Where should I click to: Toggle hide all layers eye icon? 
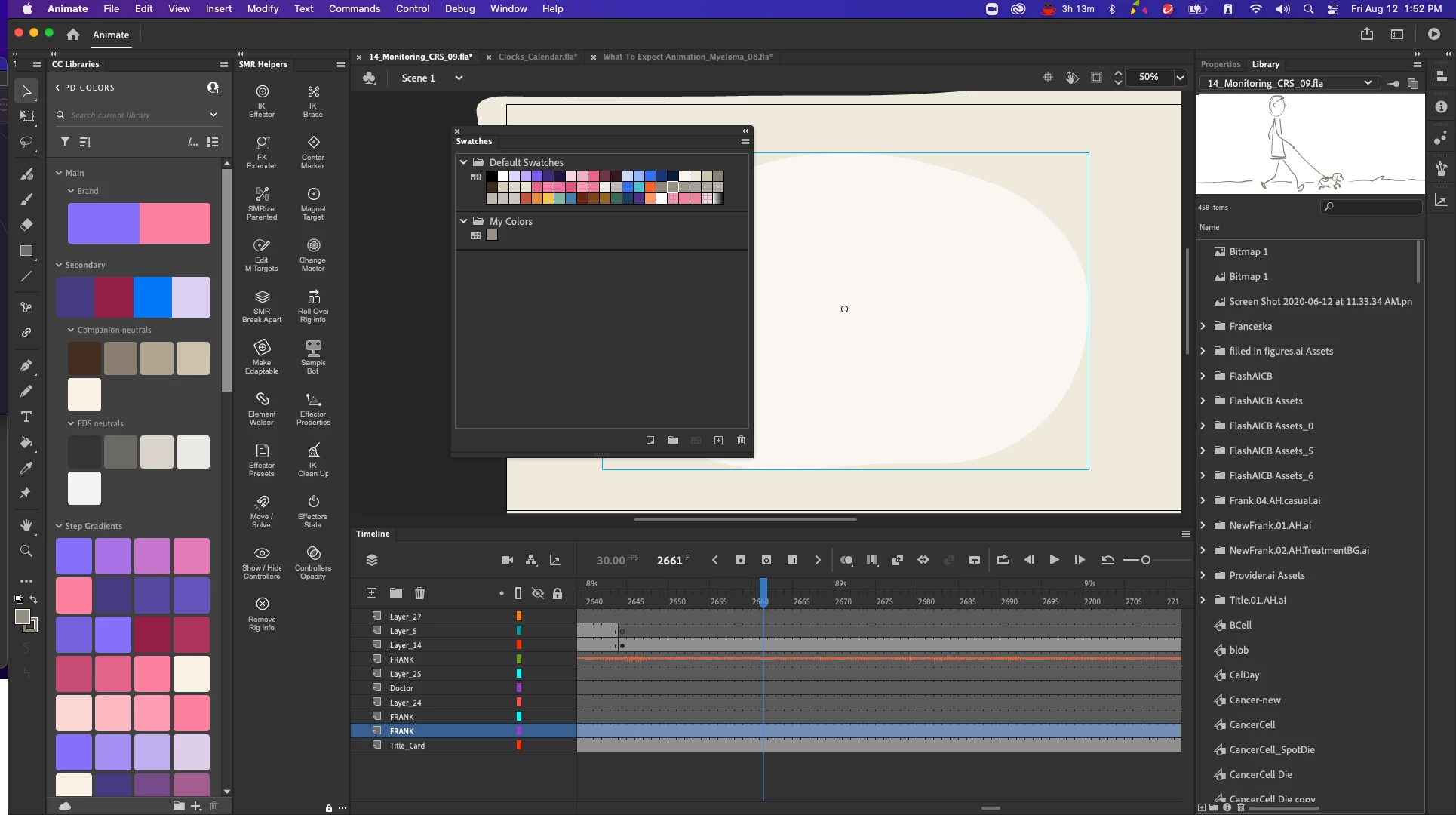tap(538, 593)
